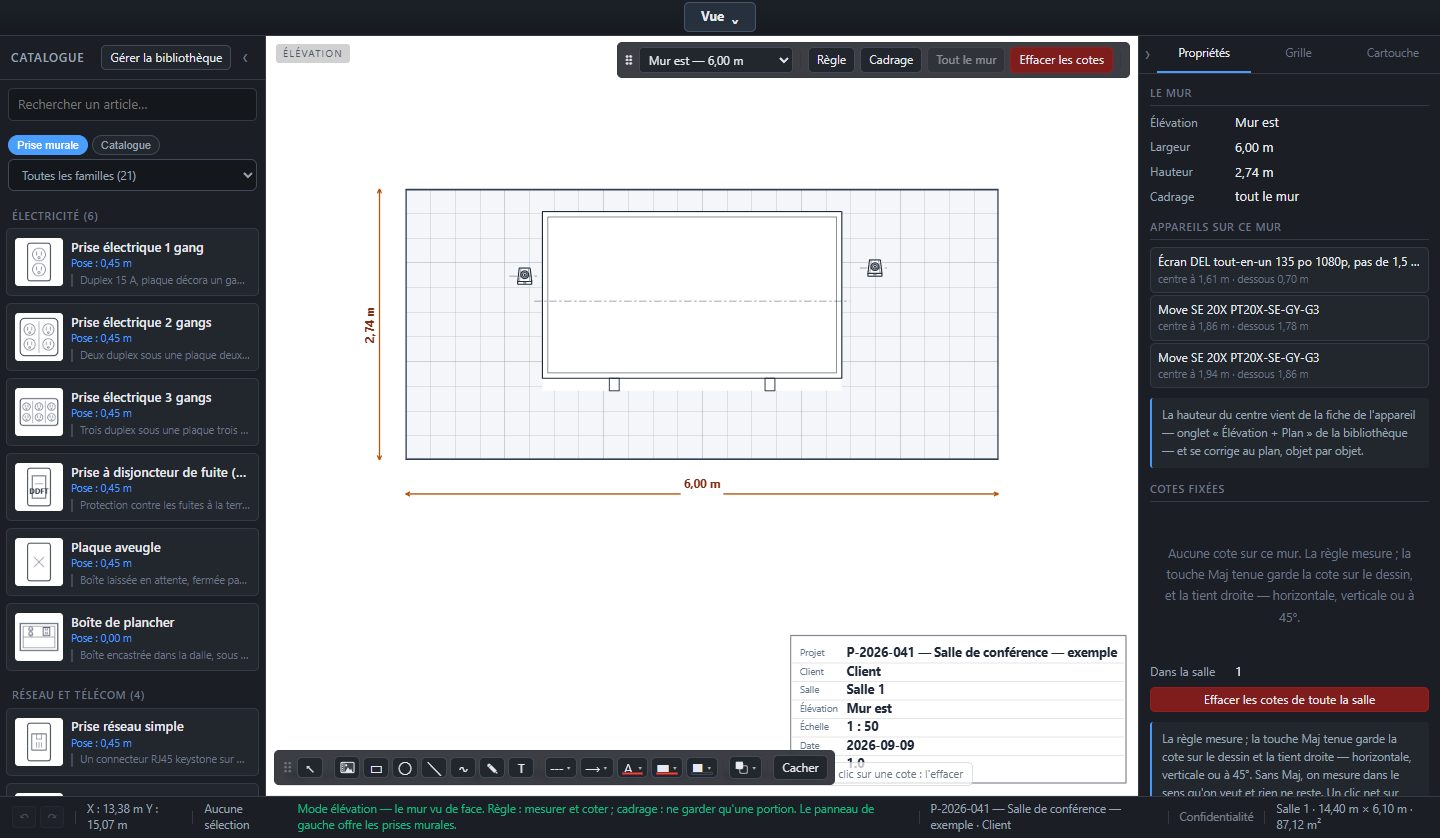Open the fill color swatch
The height and width of the screenshot is (838, 1440).
pyautogui.click(x=702, y=768)
